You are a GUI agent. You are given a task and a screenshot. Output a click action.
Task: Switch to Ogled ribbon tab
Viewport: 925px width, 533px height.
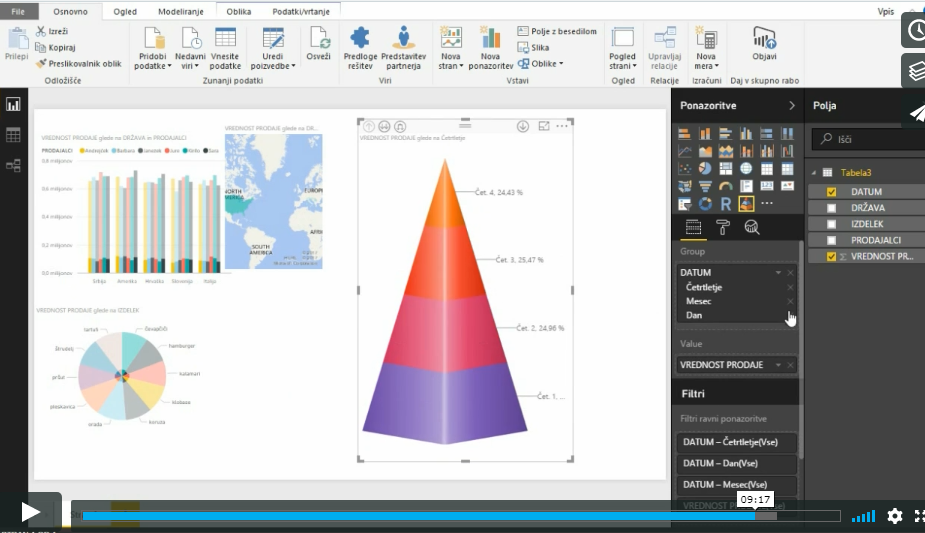coord(125,11)
